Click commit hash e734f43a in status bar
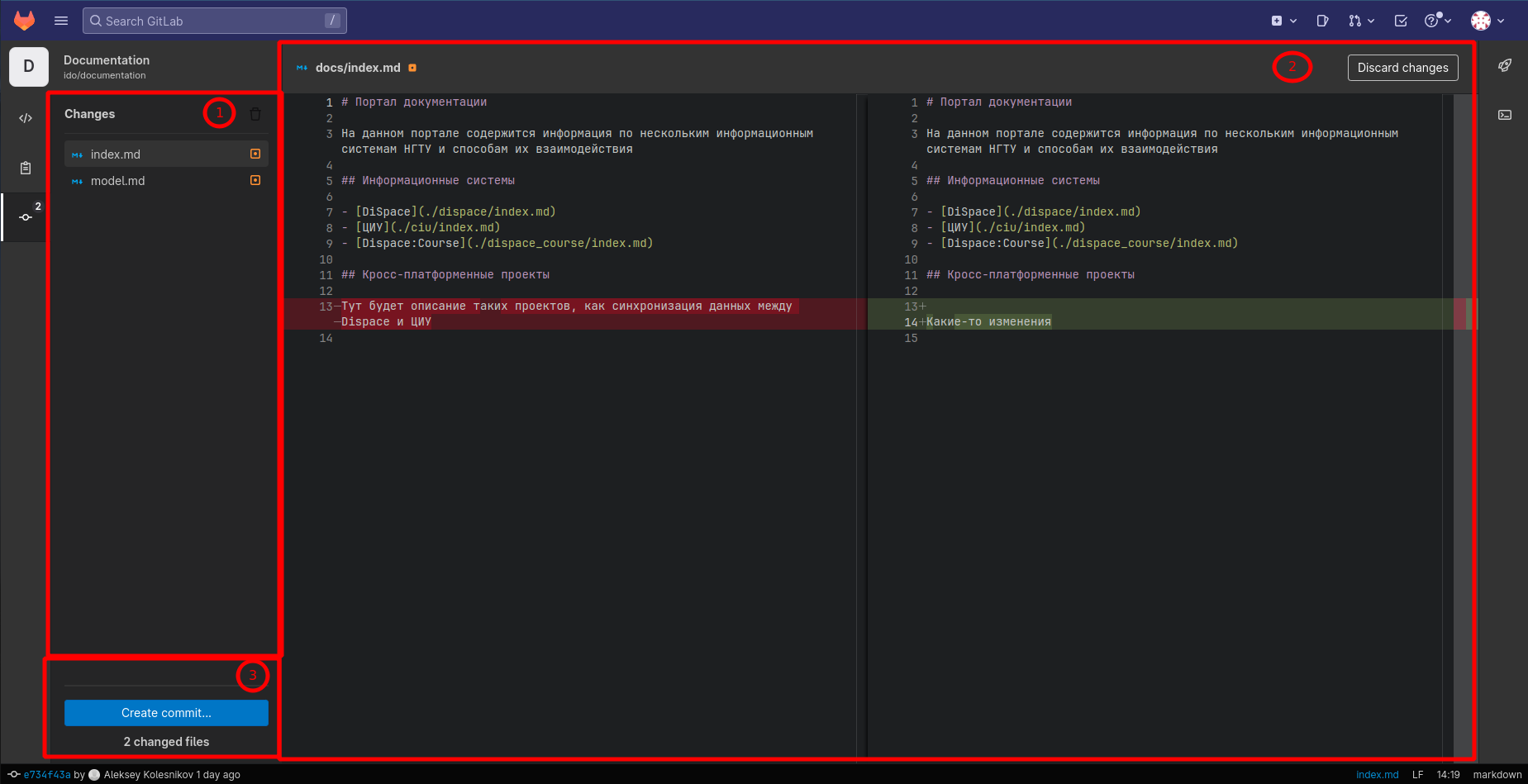1528x784 pixels. click(47, 775)
